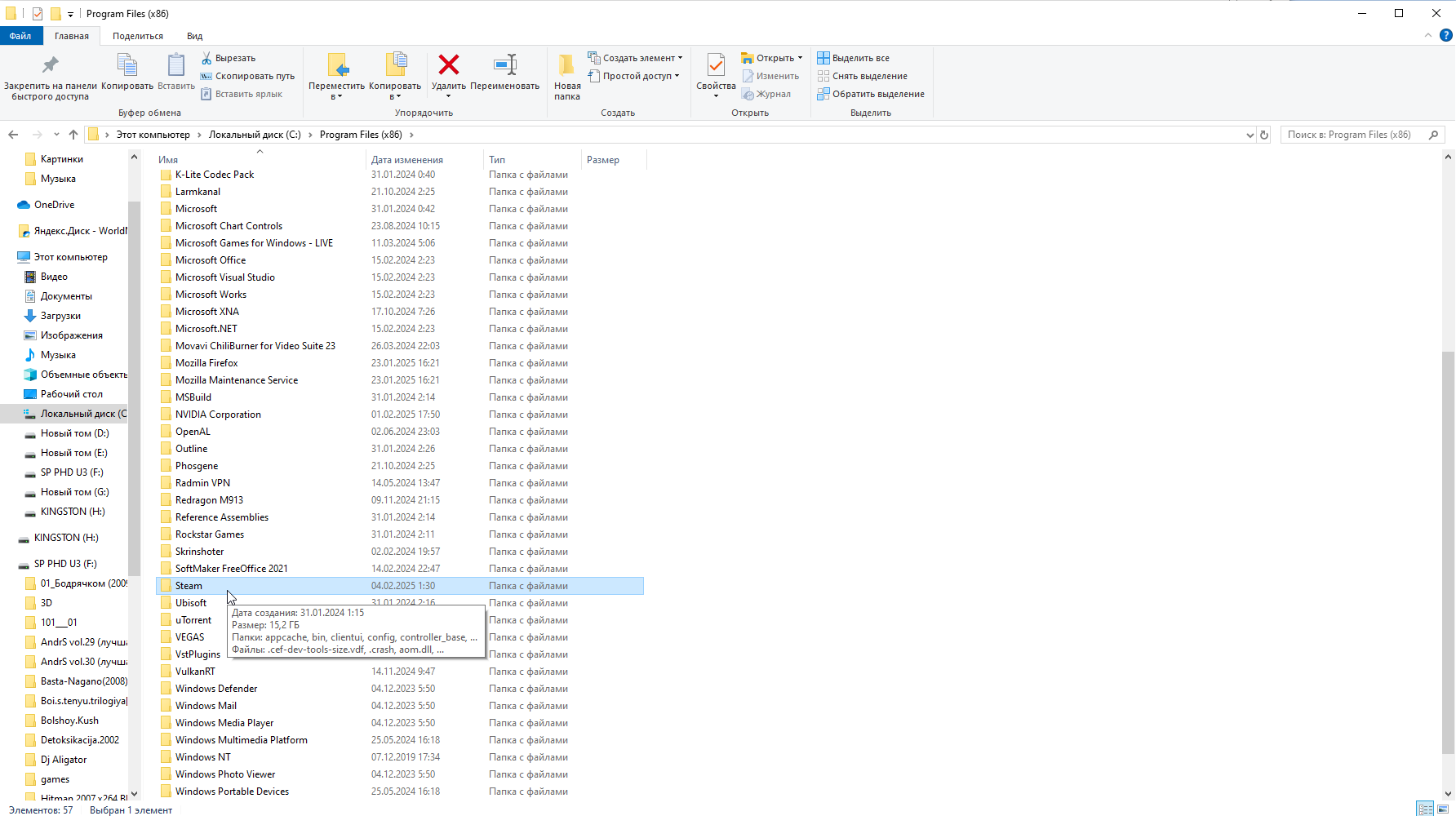The width and height of the screenshot is (1456, 816).
Task: Switch to the Поделиться ribbon tab
Action: (x=138, y=36)
